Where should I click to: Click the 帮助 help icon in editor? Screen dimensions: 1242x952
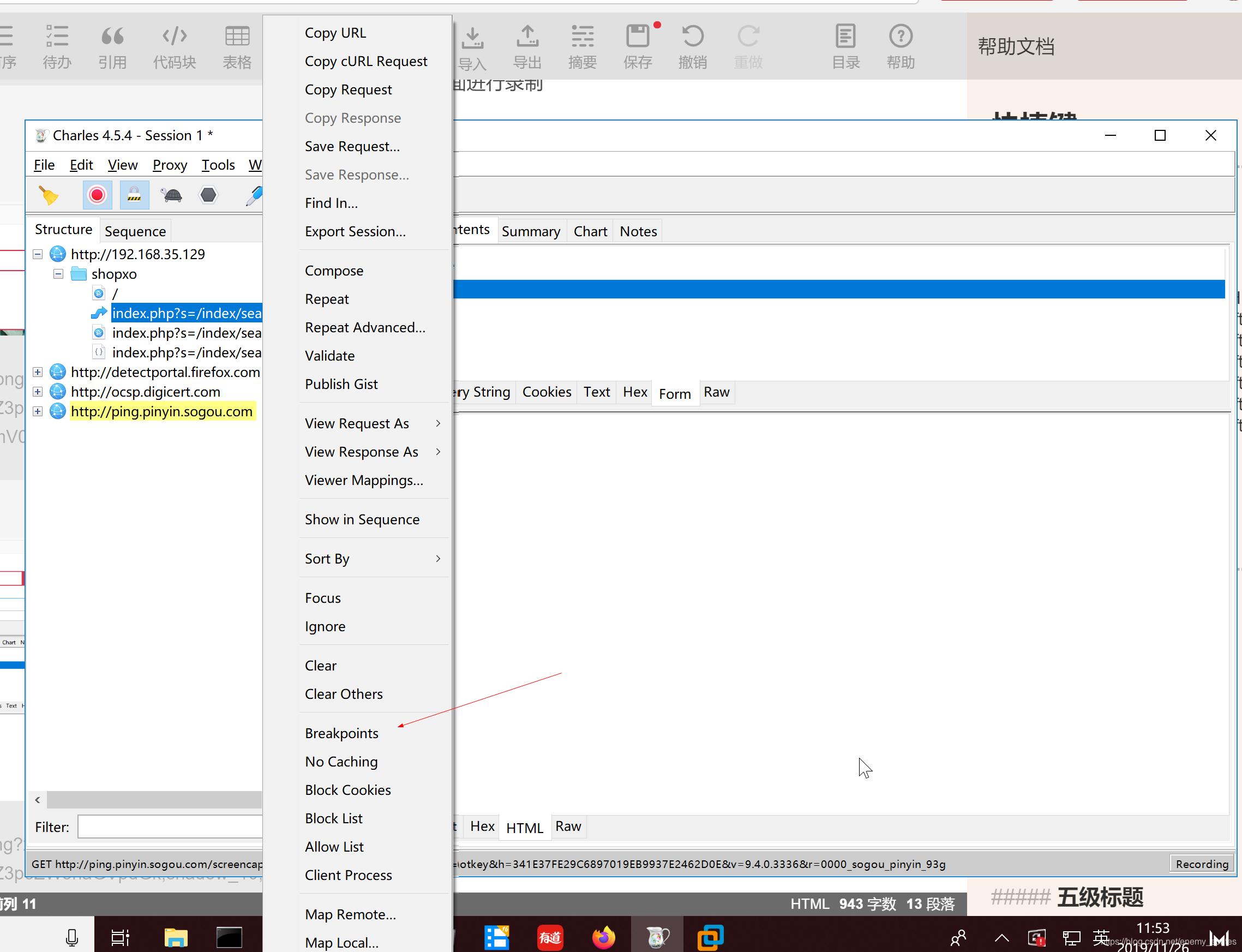tap(901, 47)
